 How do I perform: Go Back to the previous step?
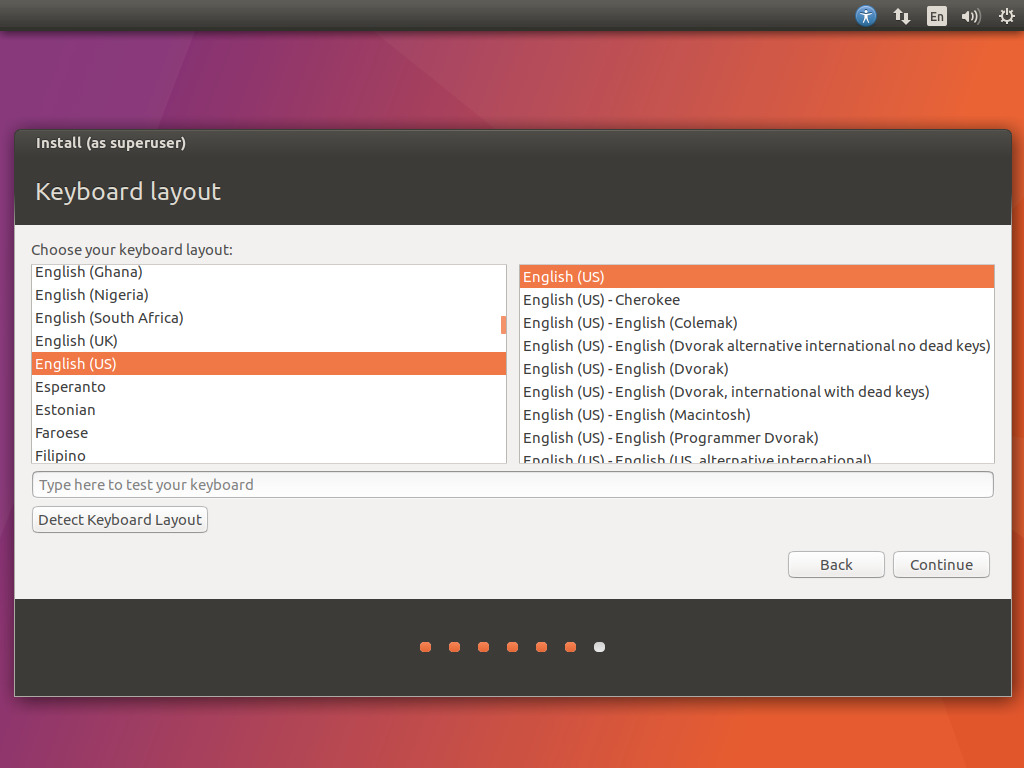tap(835, 565)
